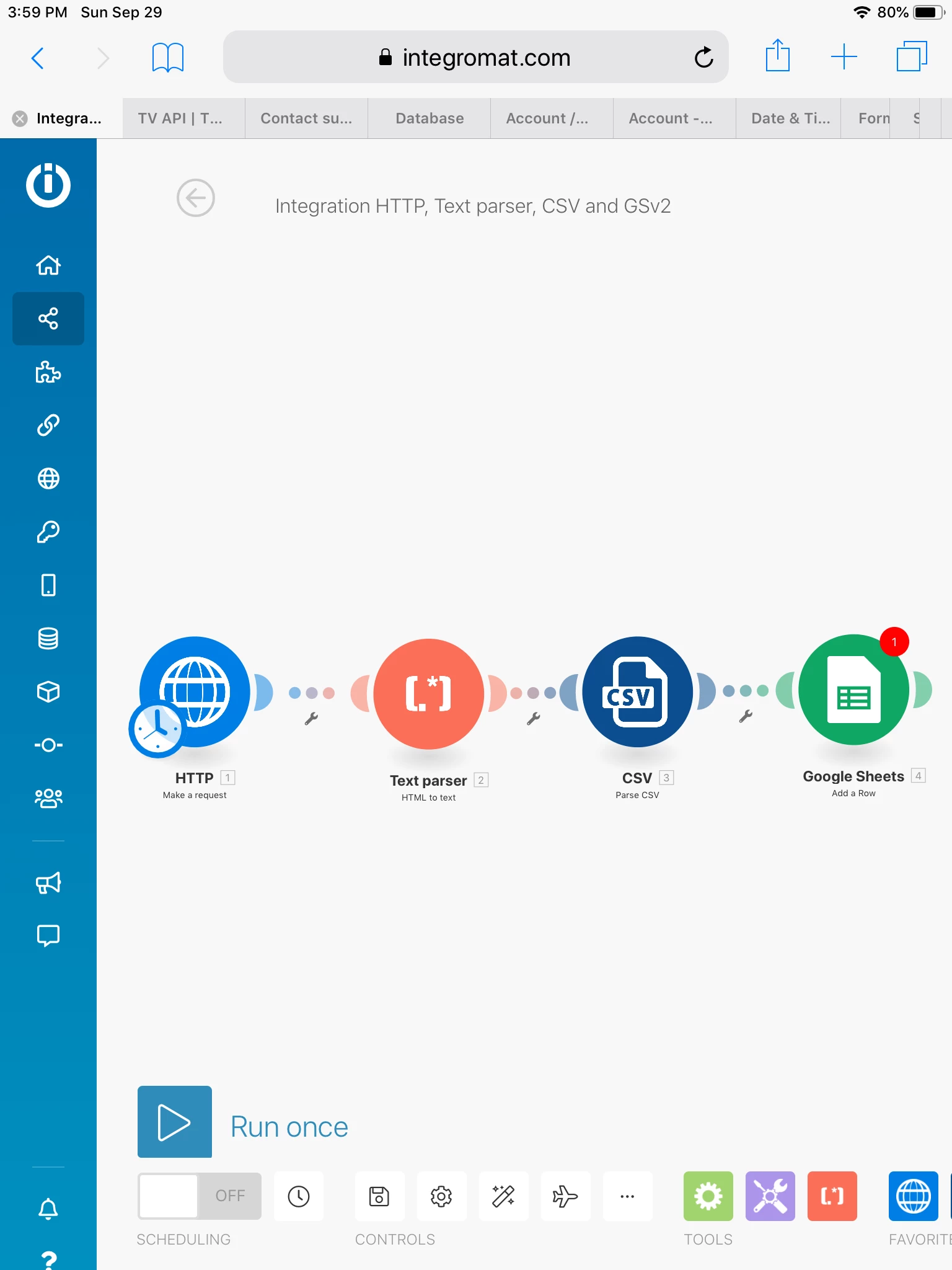Image resolution: width=952 pixels, height=1270 pixels.
Task: Switch to Contact su... browser tab
Action: [306, 118]
